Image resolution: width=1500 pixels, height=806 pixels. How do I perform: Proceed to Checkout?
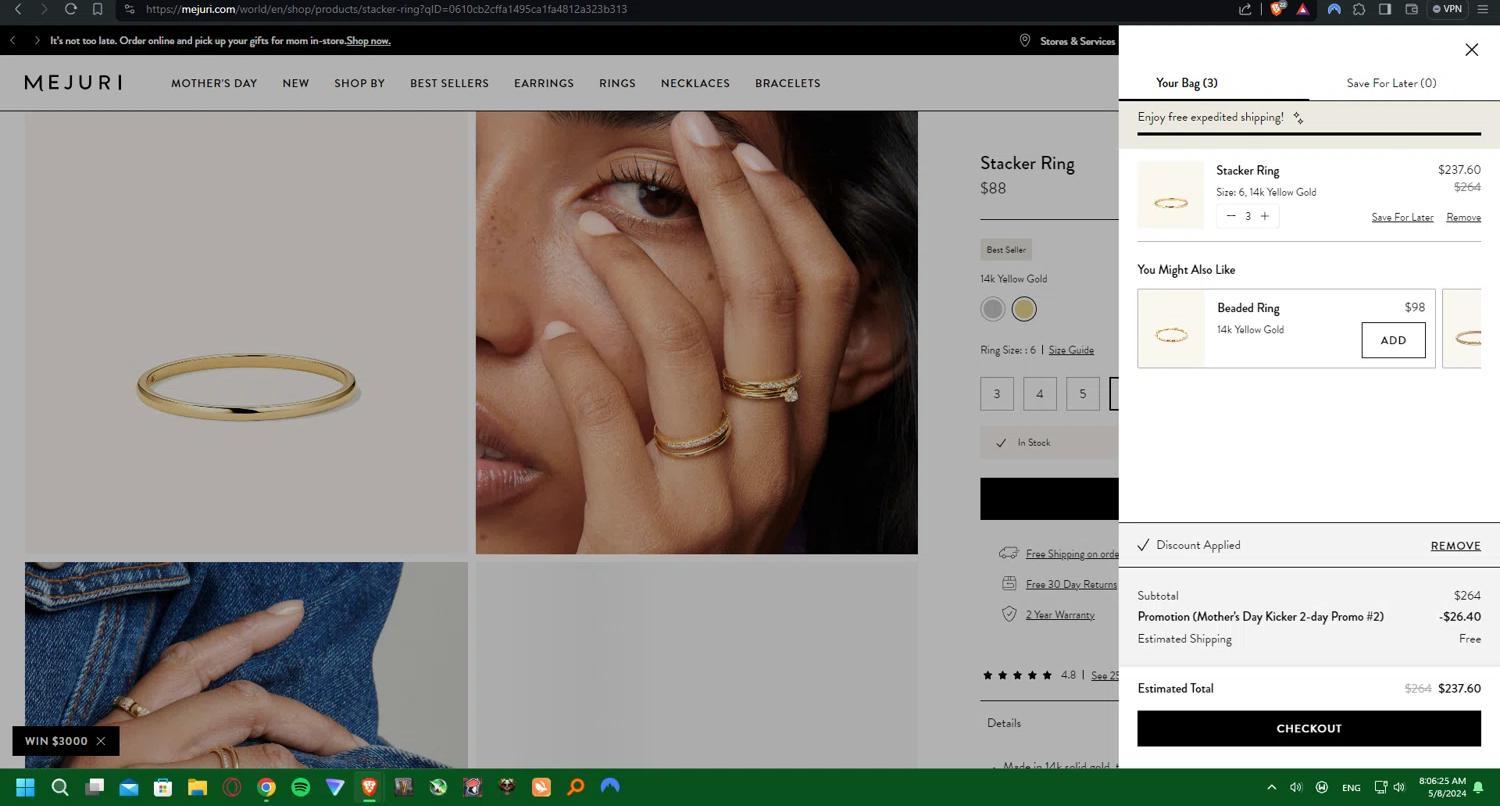1309,729
